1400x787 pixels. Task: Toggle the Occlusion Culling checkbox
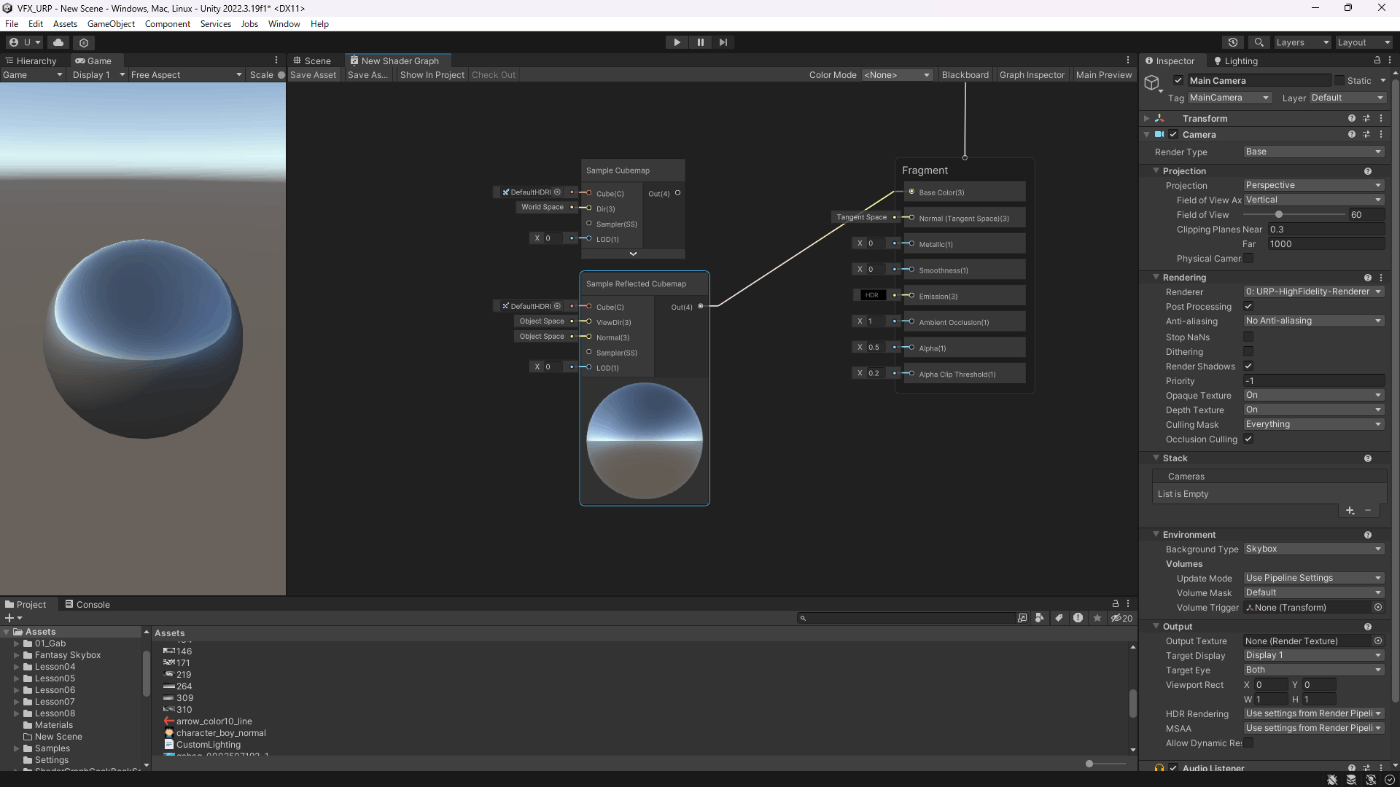1248,439
